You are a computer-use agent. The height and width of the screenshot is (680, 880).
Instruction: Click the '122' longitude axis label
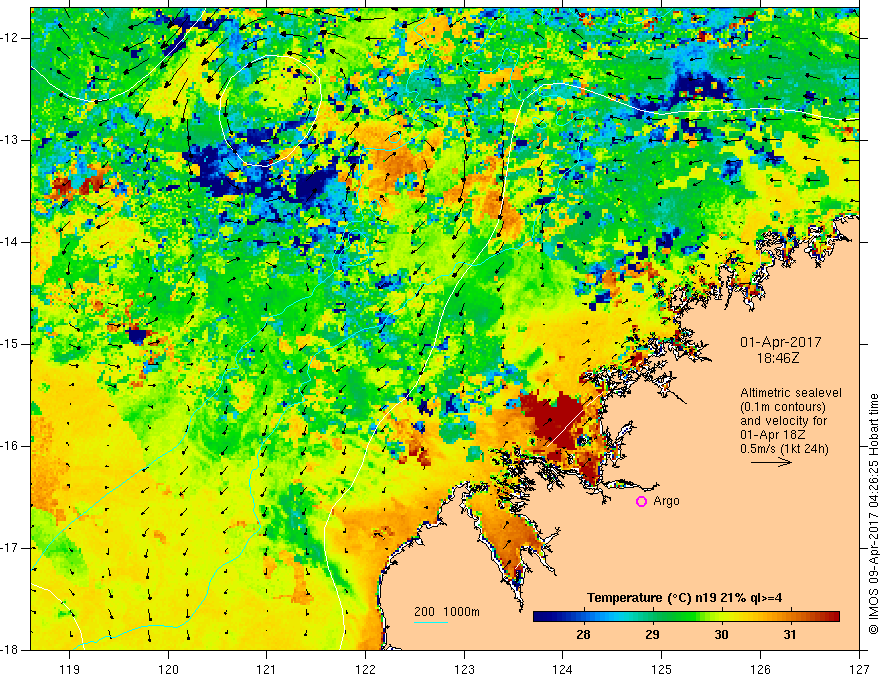click(365, 669)
